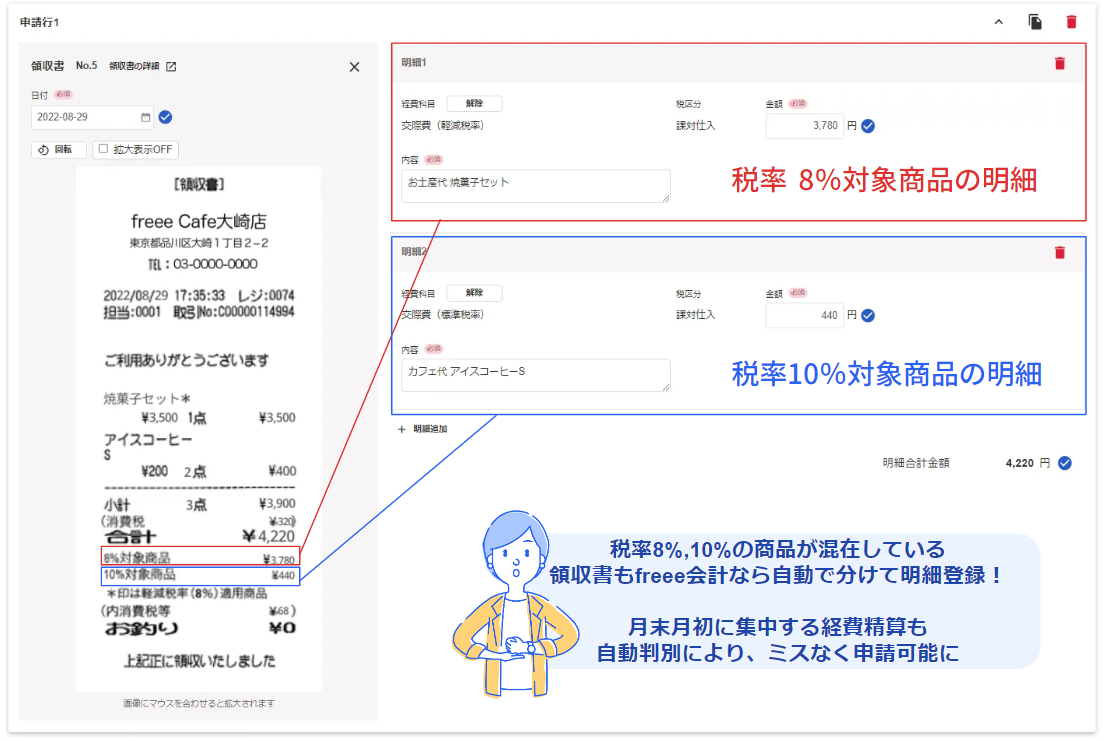Copy the 申請行1 application row
The height and width of the screenshot is (741, 1106).
coord(1035,21)
